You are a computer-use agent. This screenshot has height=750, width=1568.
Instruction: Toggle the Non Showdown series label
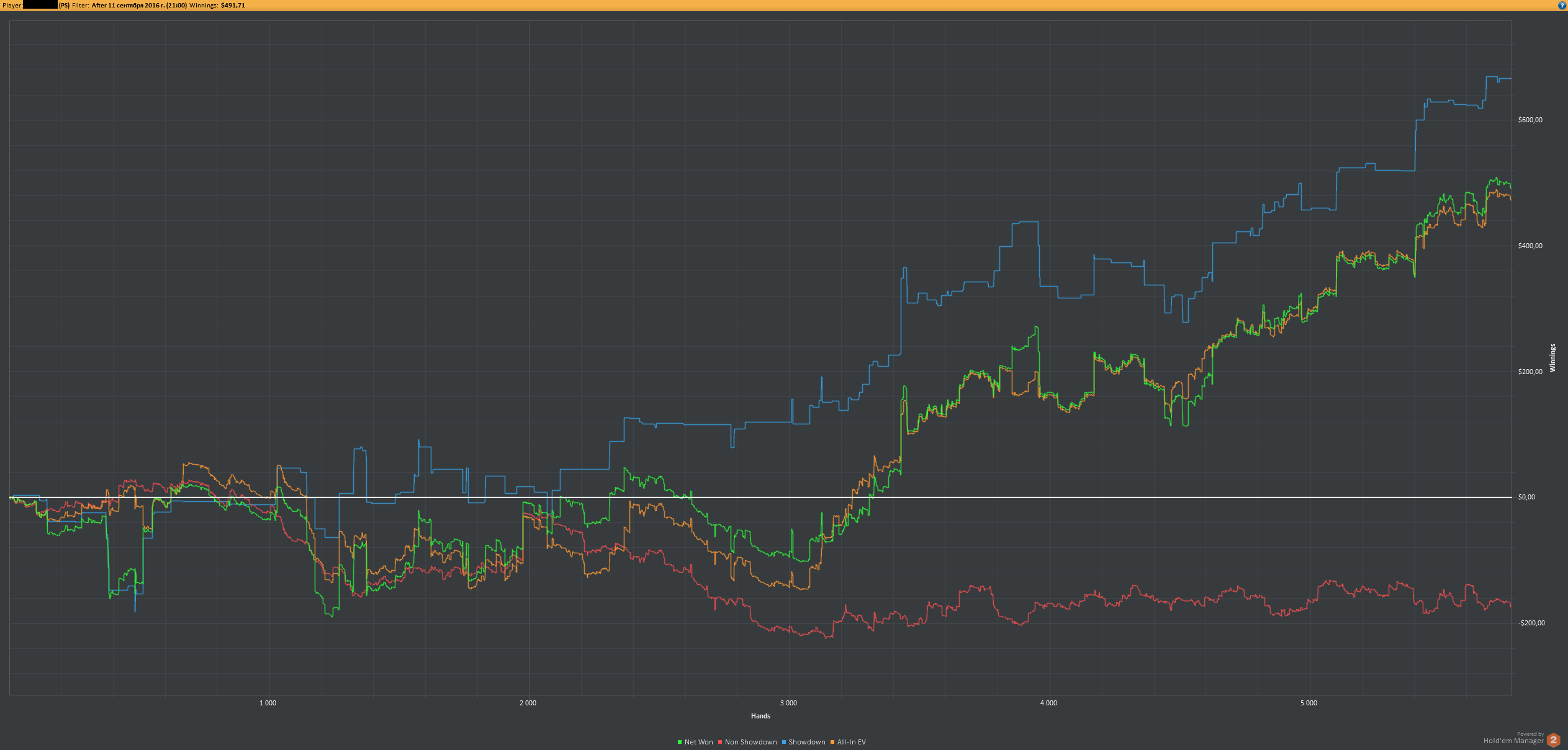point(750,742)
